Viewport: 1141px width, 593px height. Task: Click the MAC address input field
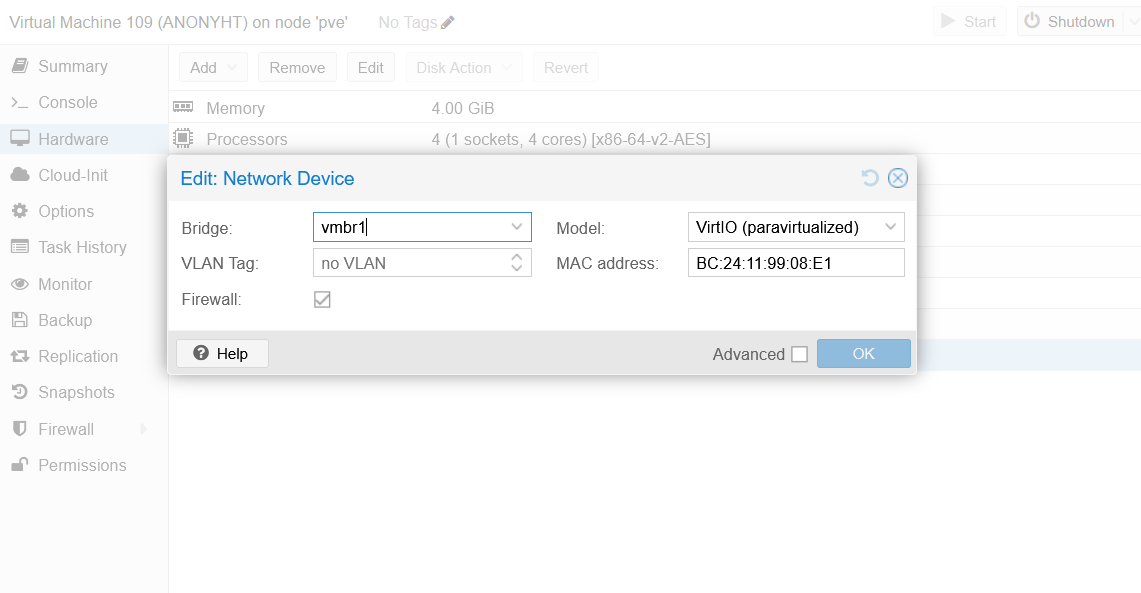pos(796,263)
